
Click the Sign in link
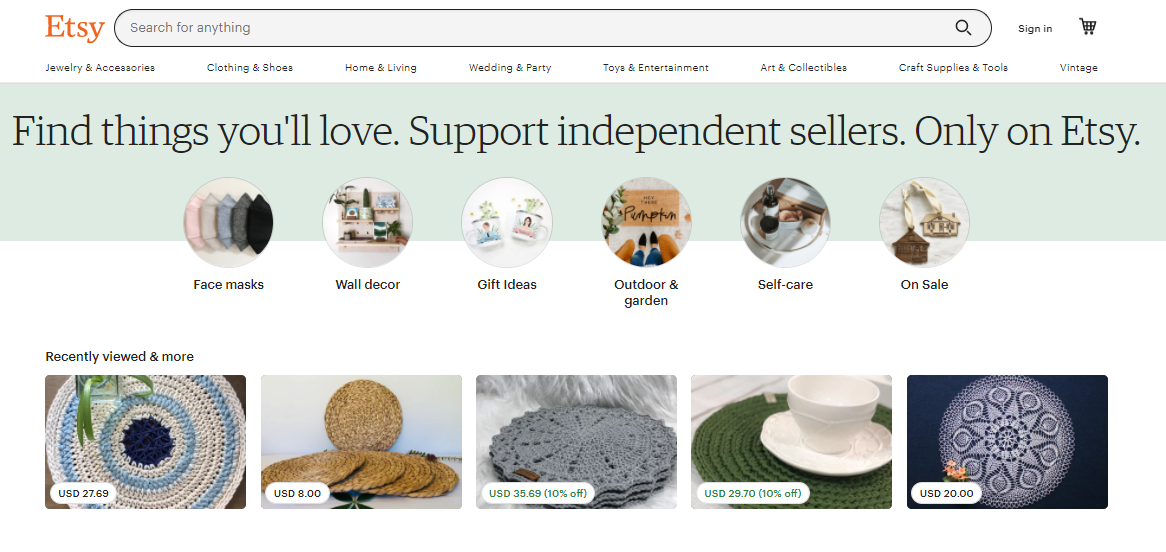1035,28
